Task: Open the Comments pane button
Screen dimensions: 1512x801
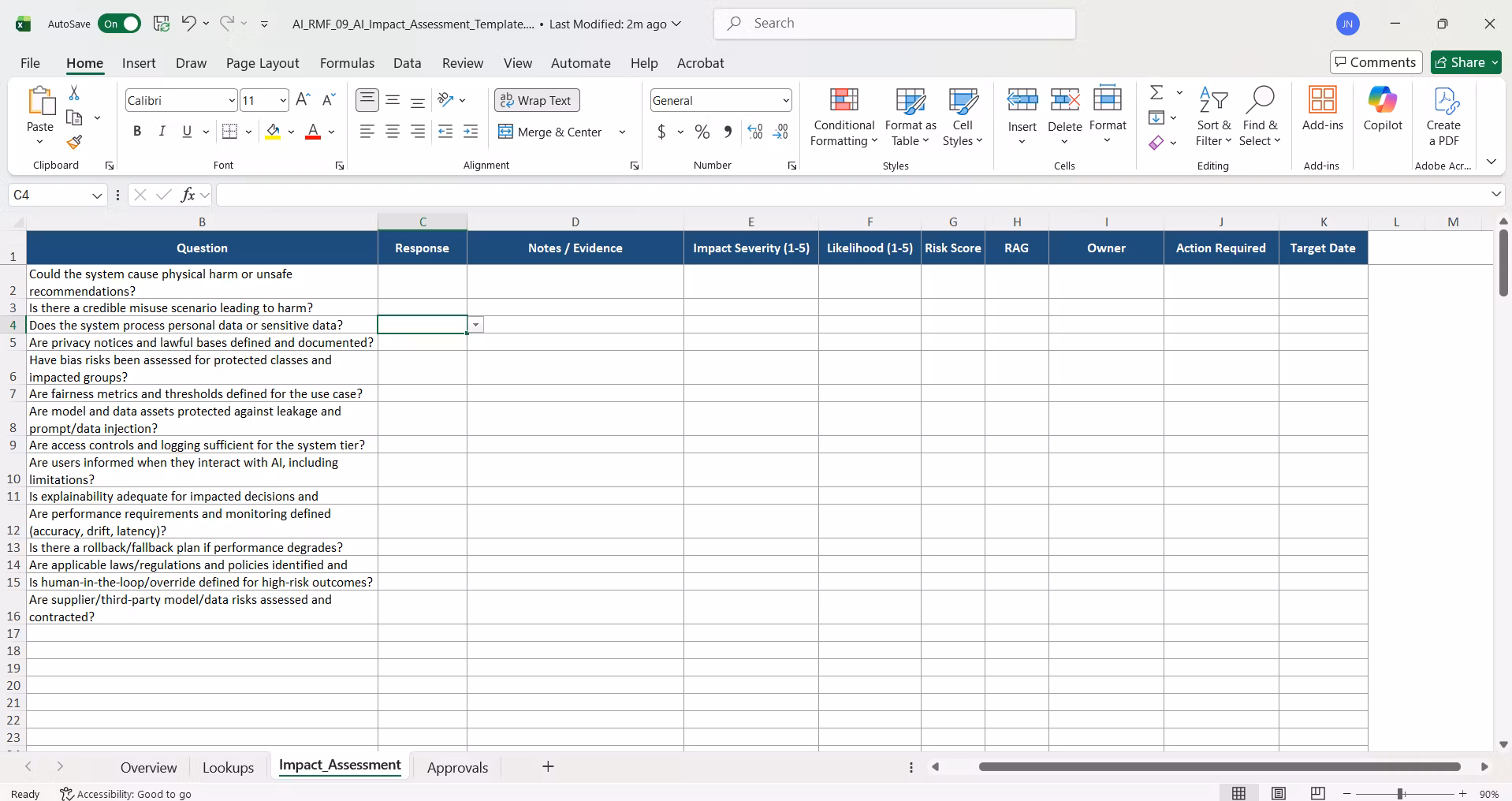Action: (x=1376, y=62)
